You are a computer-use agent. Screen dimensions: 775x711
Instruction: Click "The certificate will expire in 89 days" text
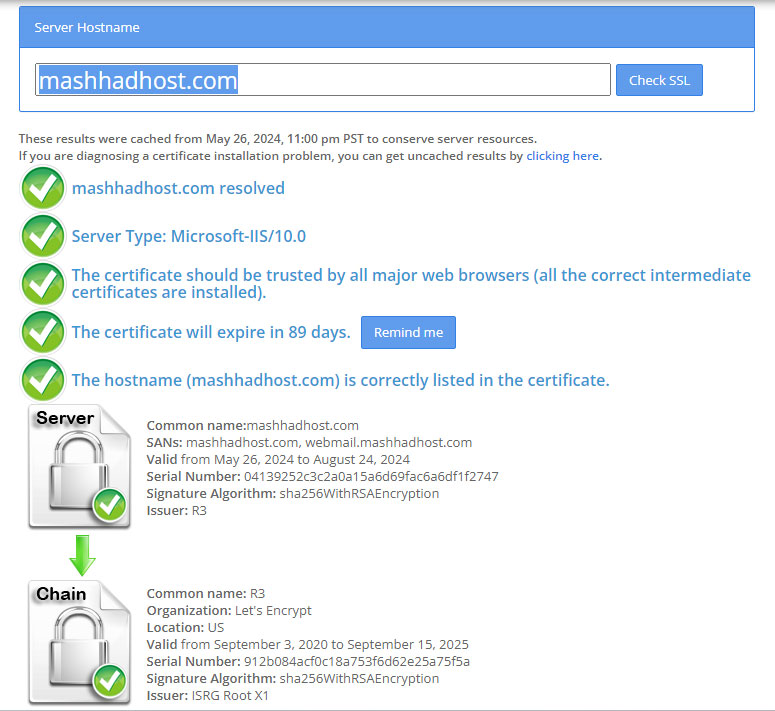211,333
